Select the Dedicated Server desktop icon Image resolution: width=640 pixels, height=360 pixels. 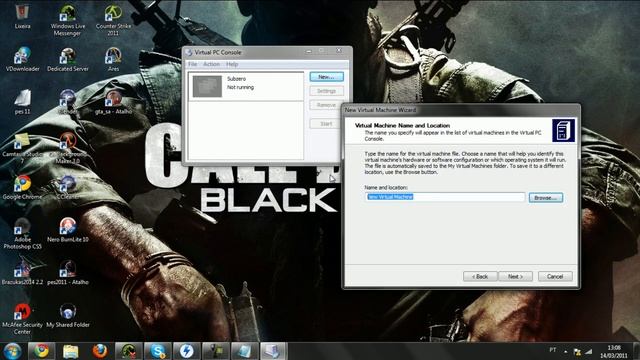click(68, 59)
